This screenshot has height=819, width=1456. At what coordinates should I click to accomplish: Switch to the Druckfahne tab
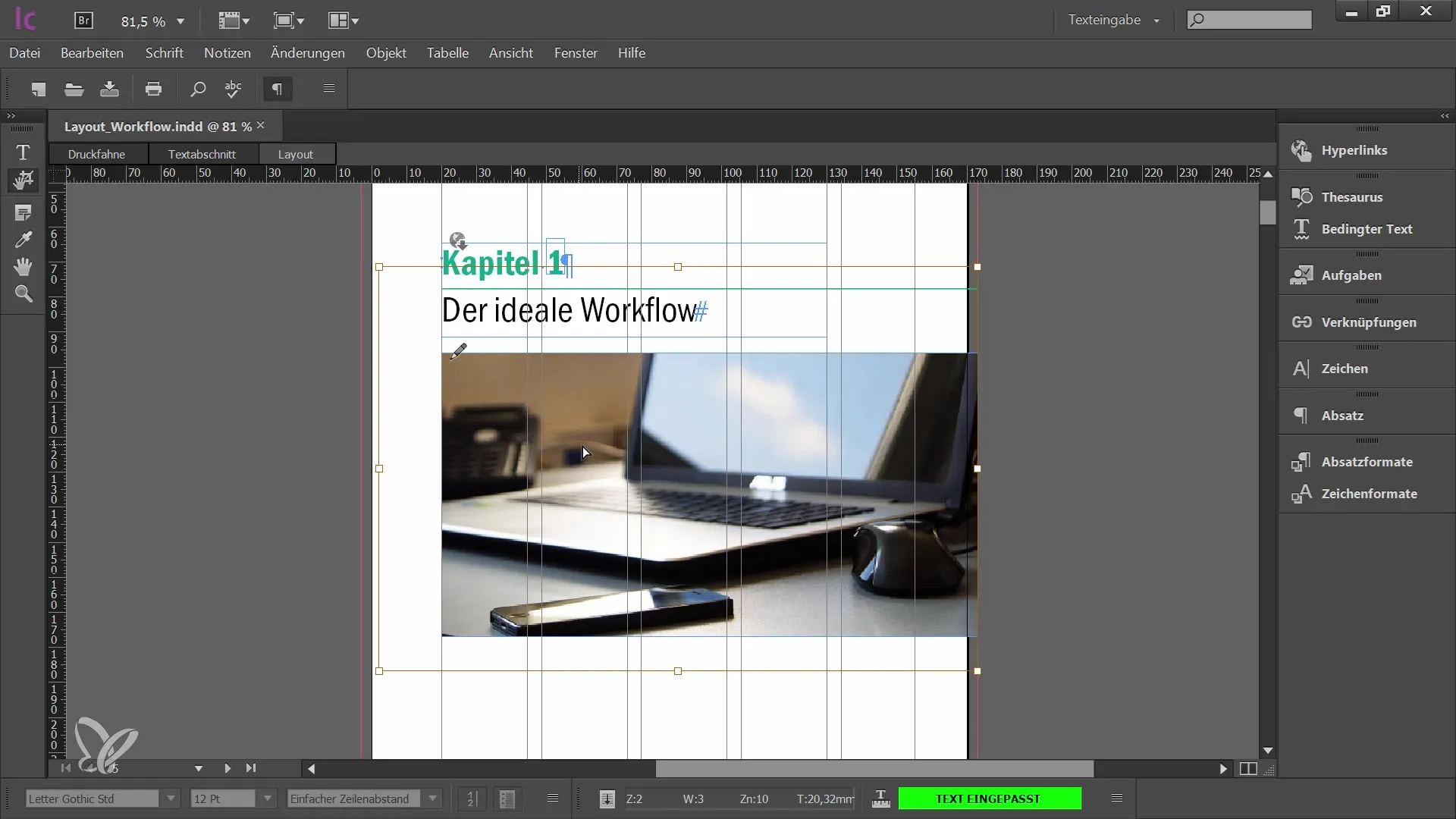[96, 153]
